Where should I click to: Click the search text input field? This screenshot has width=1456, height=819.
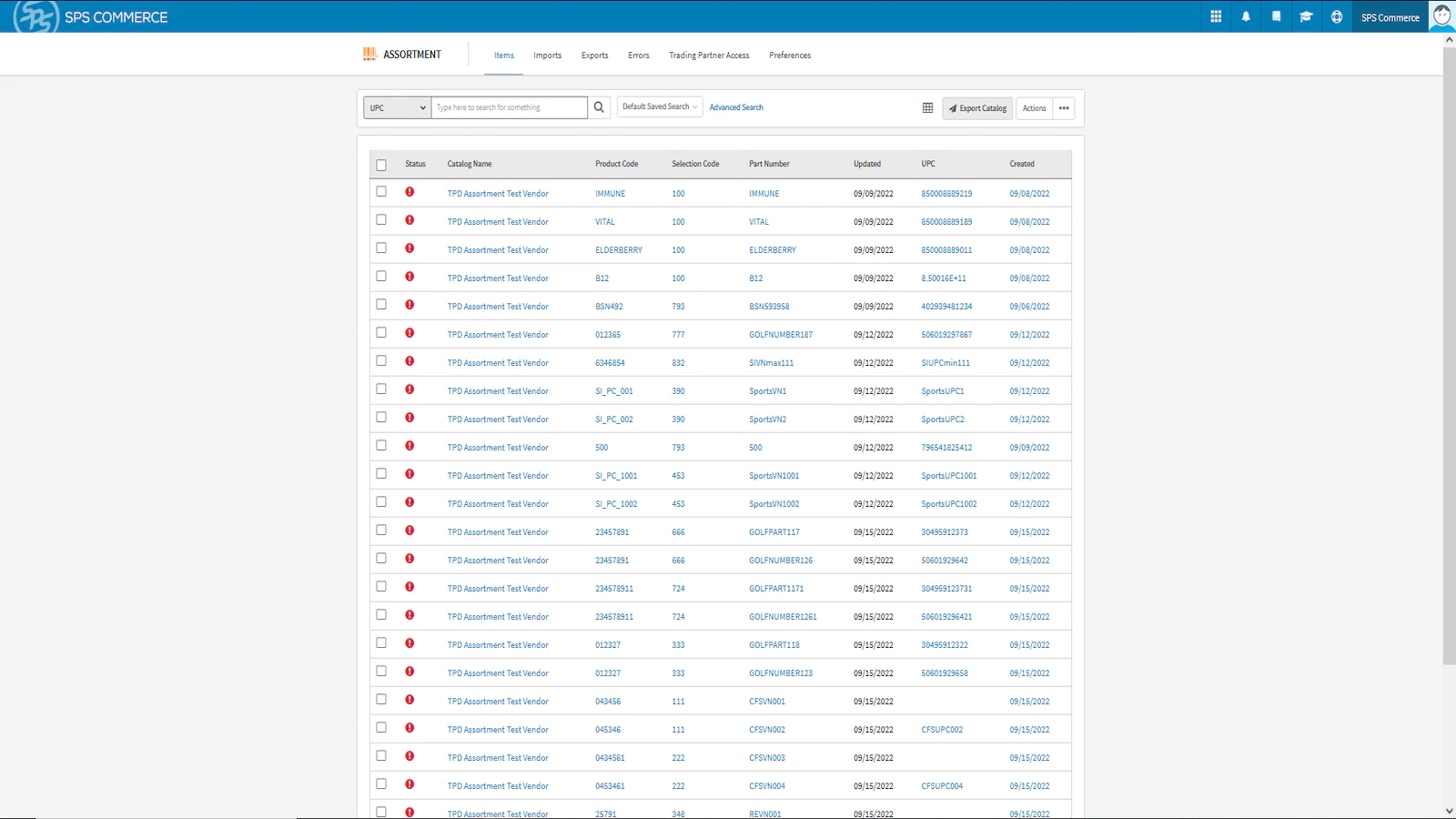coord(509,107)
